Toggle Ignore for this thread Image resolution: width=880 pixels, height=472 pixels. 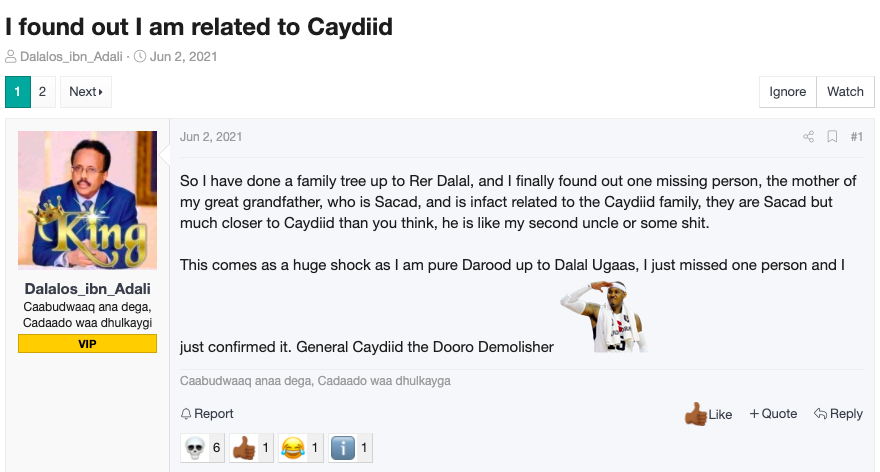[787, 91]
